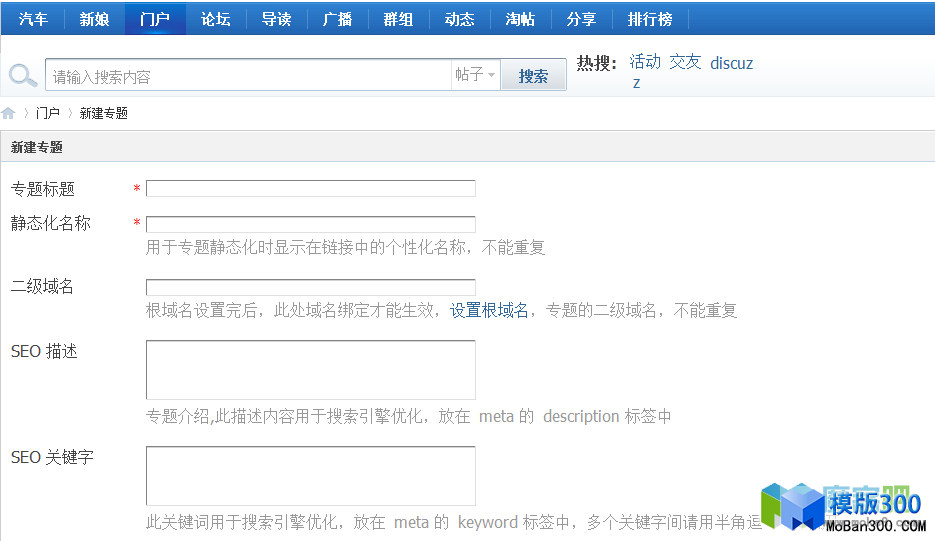Focus the 二级域名 input field
This screenshot has height=541, width=935.
pos(311,287)
